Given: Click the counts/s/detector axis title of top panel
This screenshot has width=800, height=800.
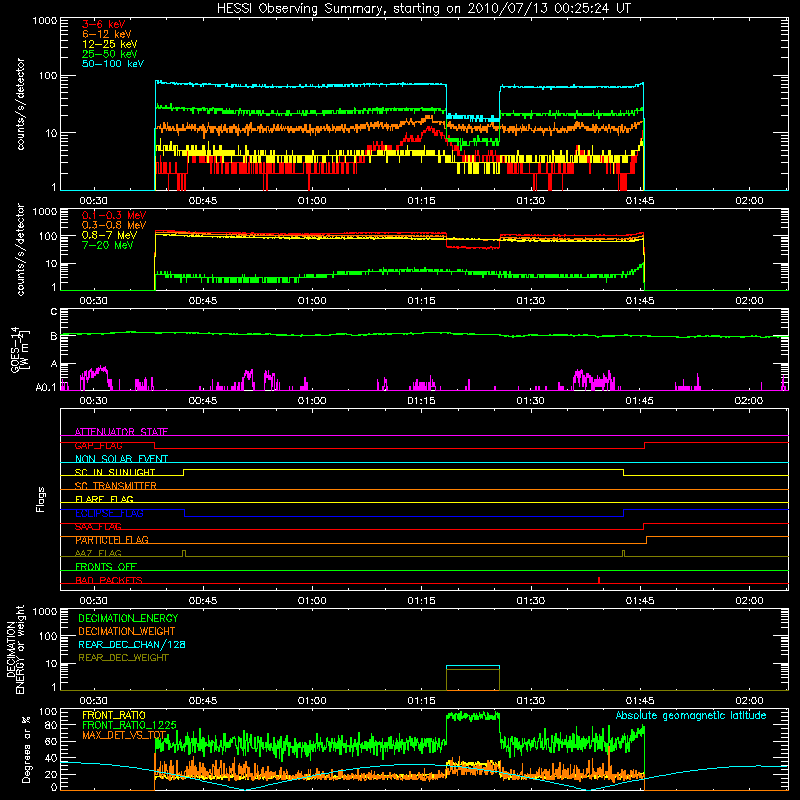Looking at the screenshot, I should click(20, 104).
